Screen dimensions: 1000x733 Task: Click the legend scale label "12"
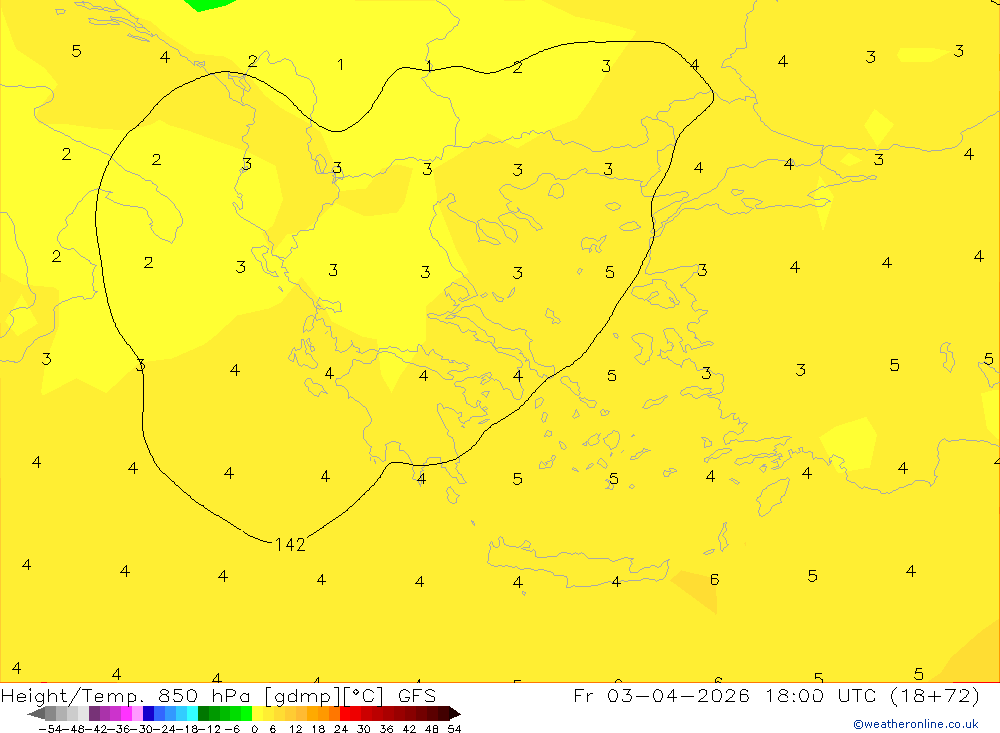pyautogui.click(x=296, y=729)
